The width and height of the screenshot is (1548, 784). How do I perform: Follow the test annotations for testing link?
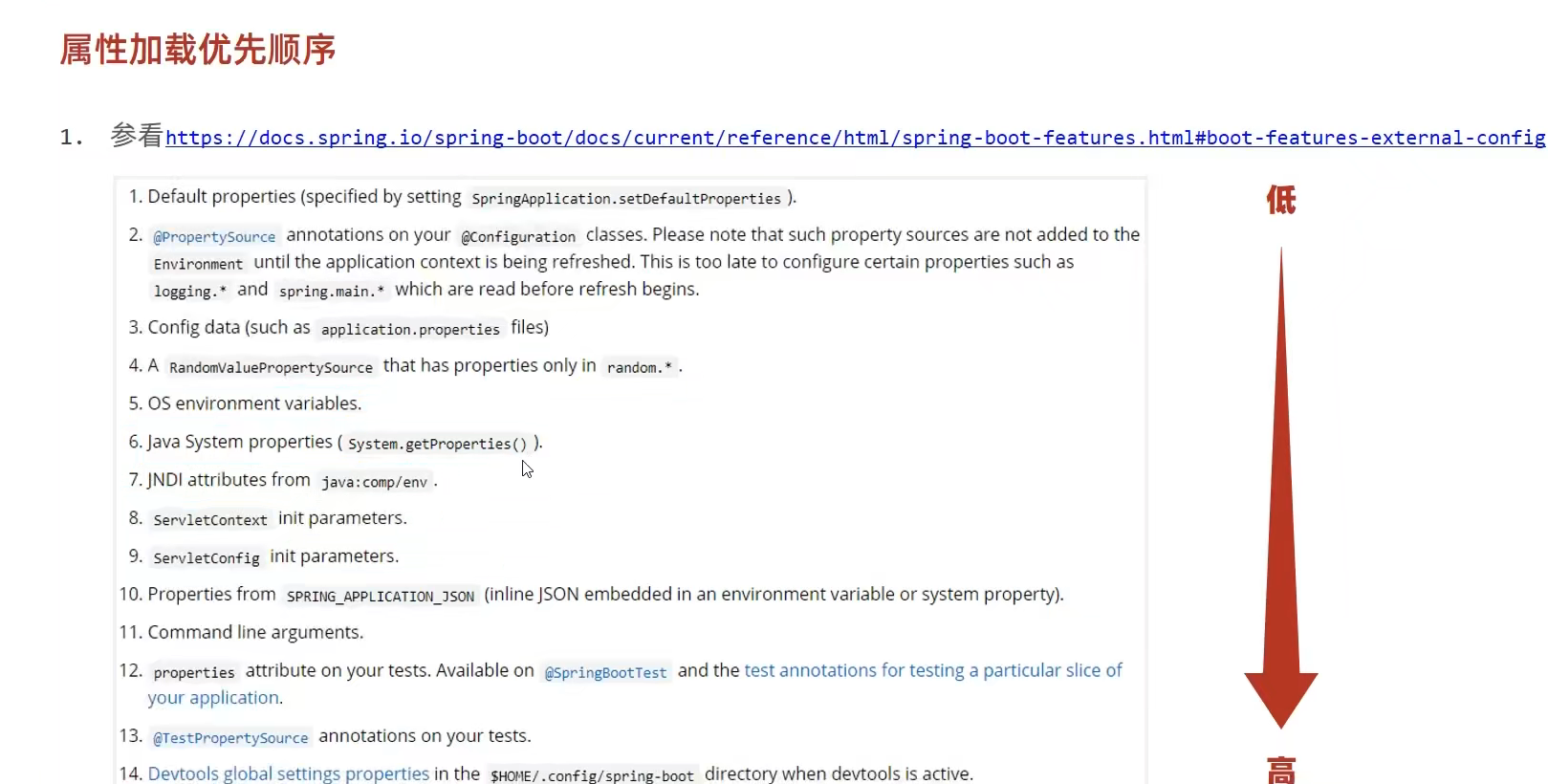(x=932, y=670)
